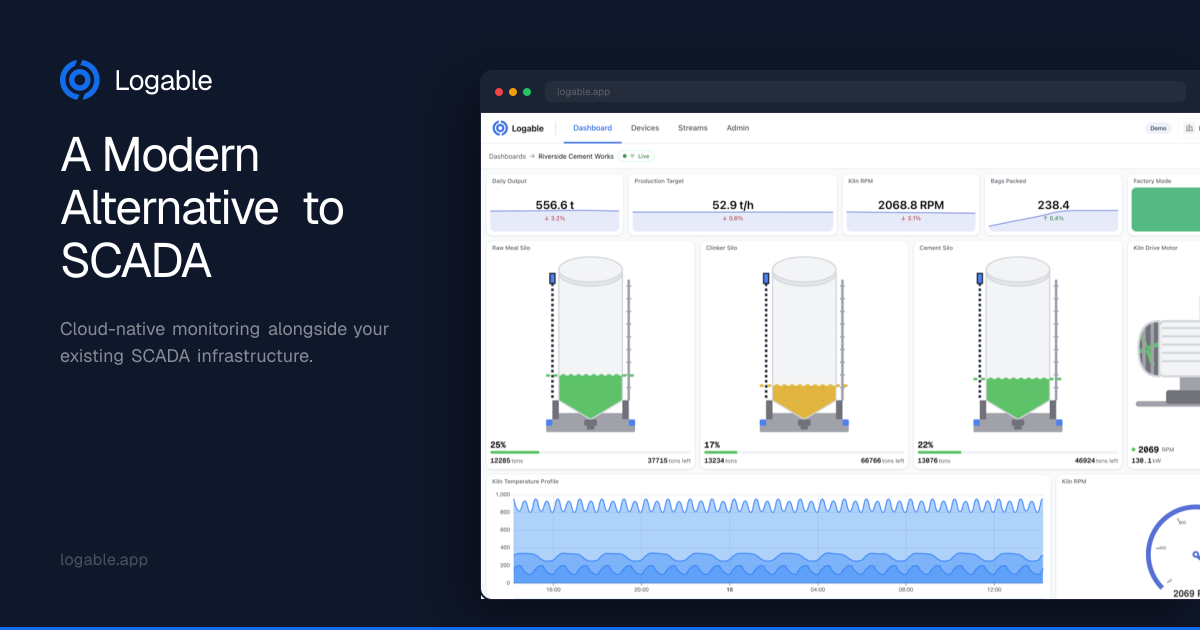This screenshot has width=1200, height=630.
Task: Click the '13234 tons' value
Action: click(721, 461)
